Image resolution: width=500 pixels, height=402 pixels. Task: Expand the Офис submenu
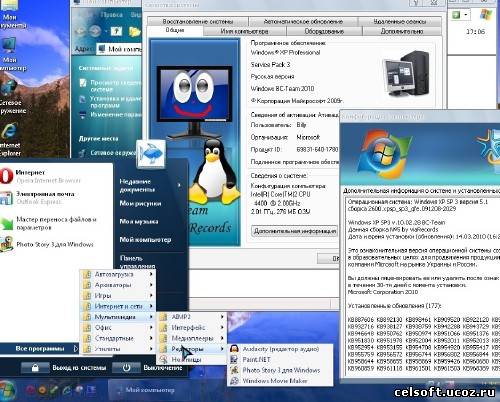tap(118, 327)
